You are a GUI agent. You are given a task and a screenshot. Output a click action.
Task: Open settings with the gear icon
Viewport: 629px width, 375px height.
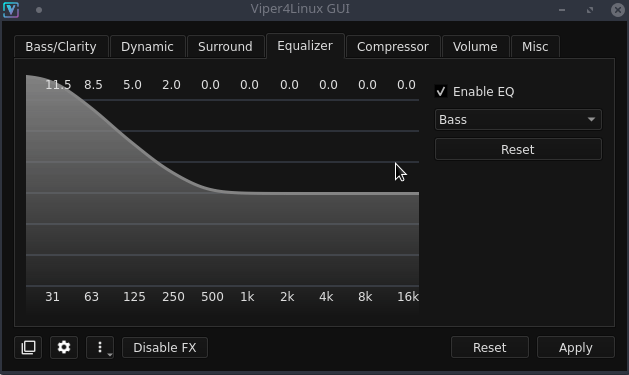click(x=64, y=347)
